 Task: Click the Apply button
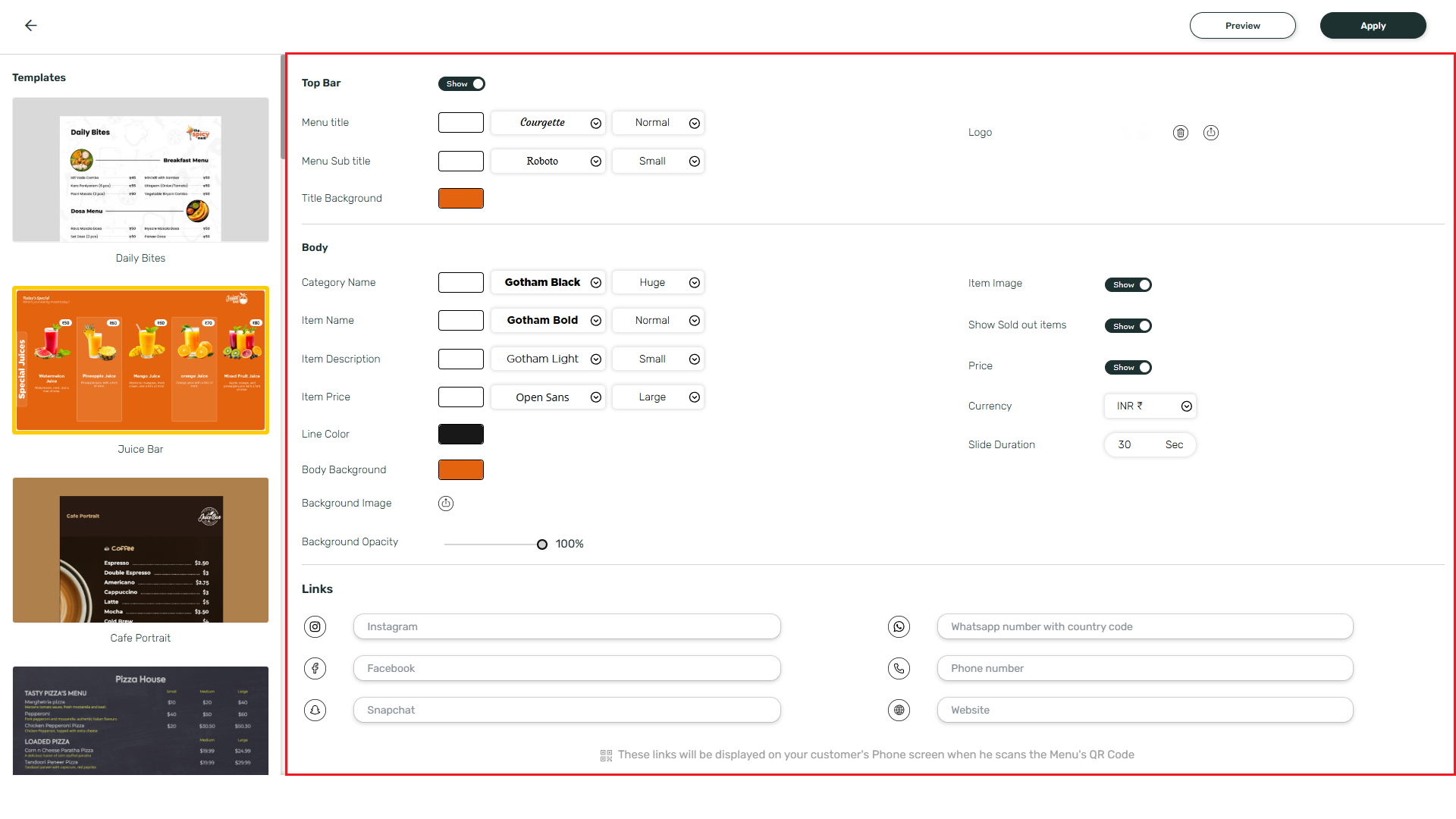coord(1373,25)
